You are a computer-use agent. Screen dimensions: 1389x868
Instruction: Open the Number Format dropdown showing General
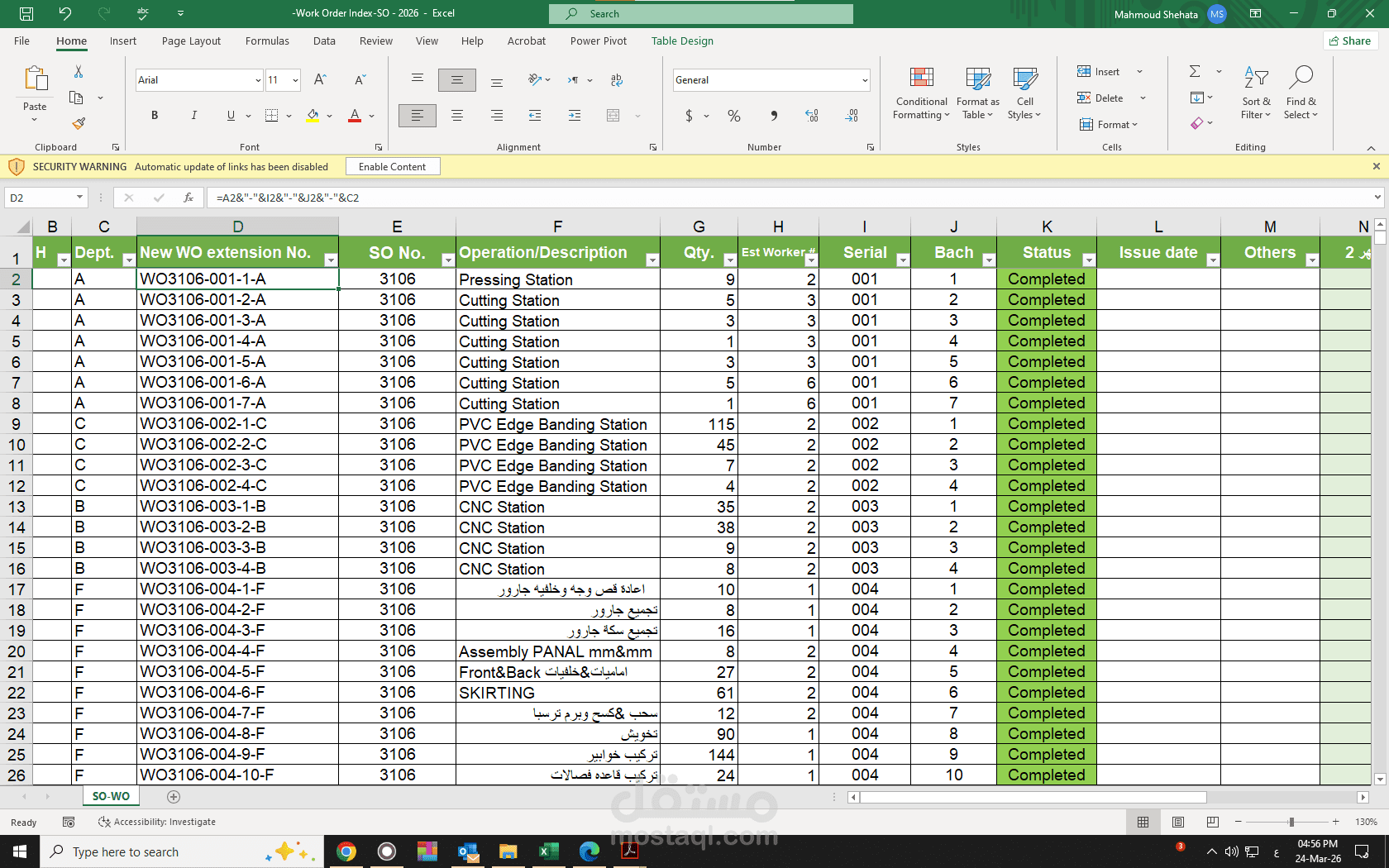click(771, 80)
